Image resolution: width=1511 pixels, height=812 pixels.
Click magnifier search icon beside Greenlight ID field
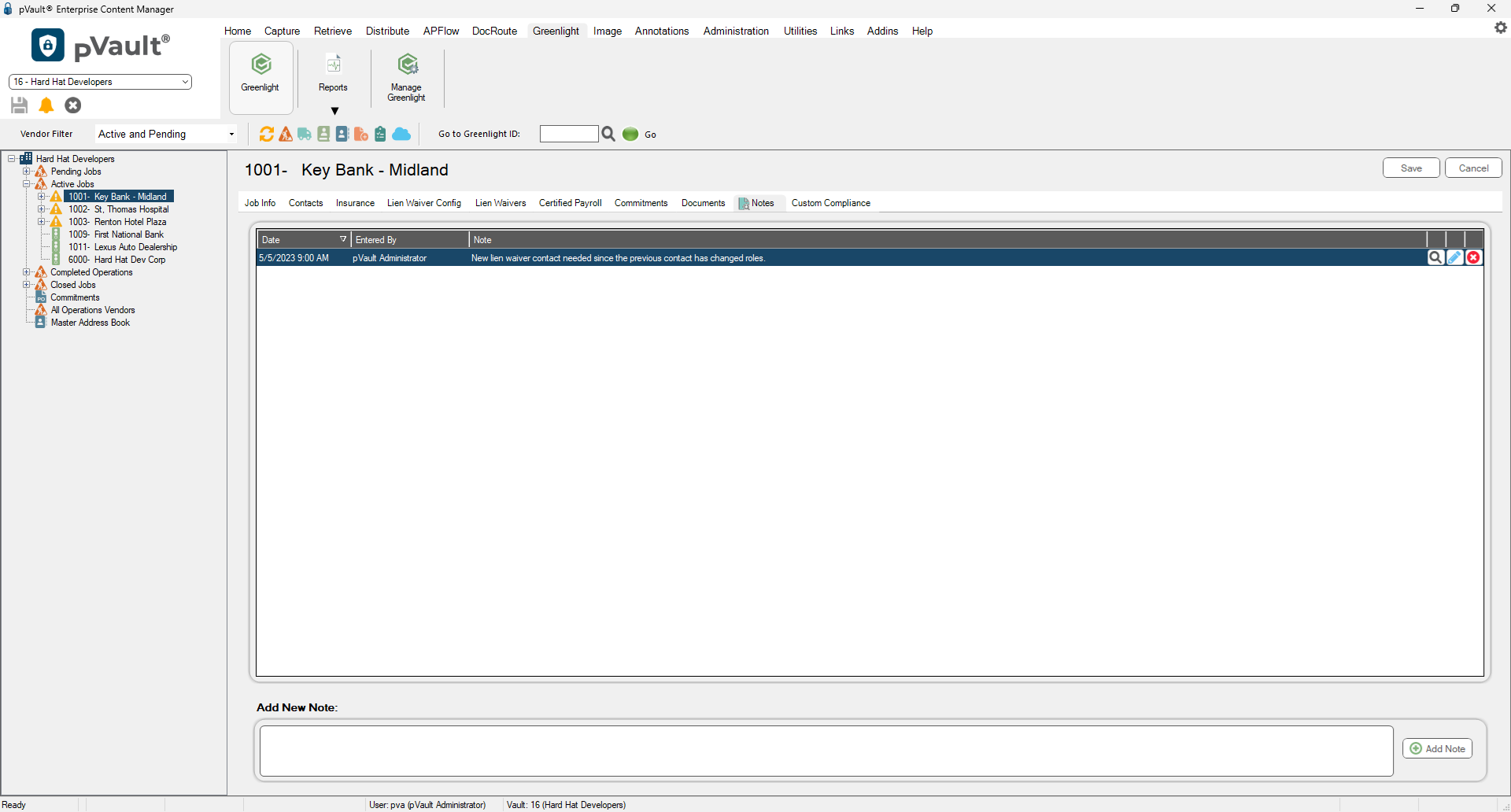click(608, 135)
